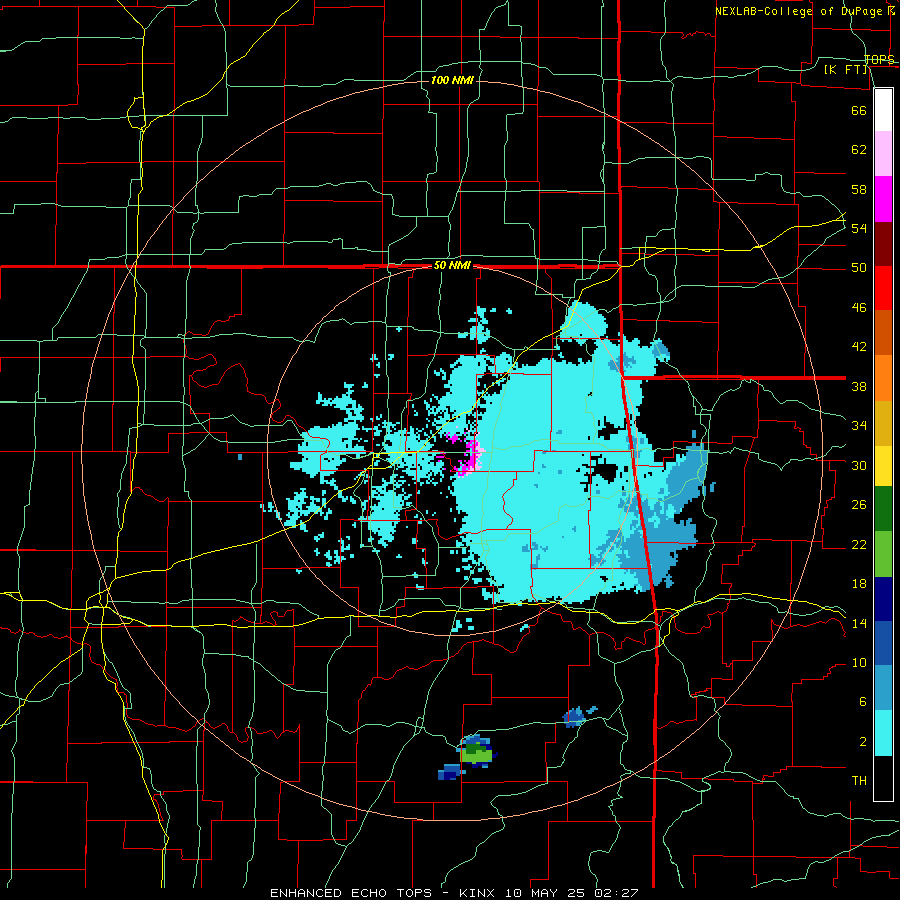Click the 'TH' legend label
Screen dimensions: 900x900
(859, 781)
